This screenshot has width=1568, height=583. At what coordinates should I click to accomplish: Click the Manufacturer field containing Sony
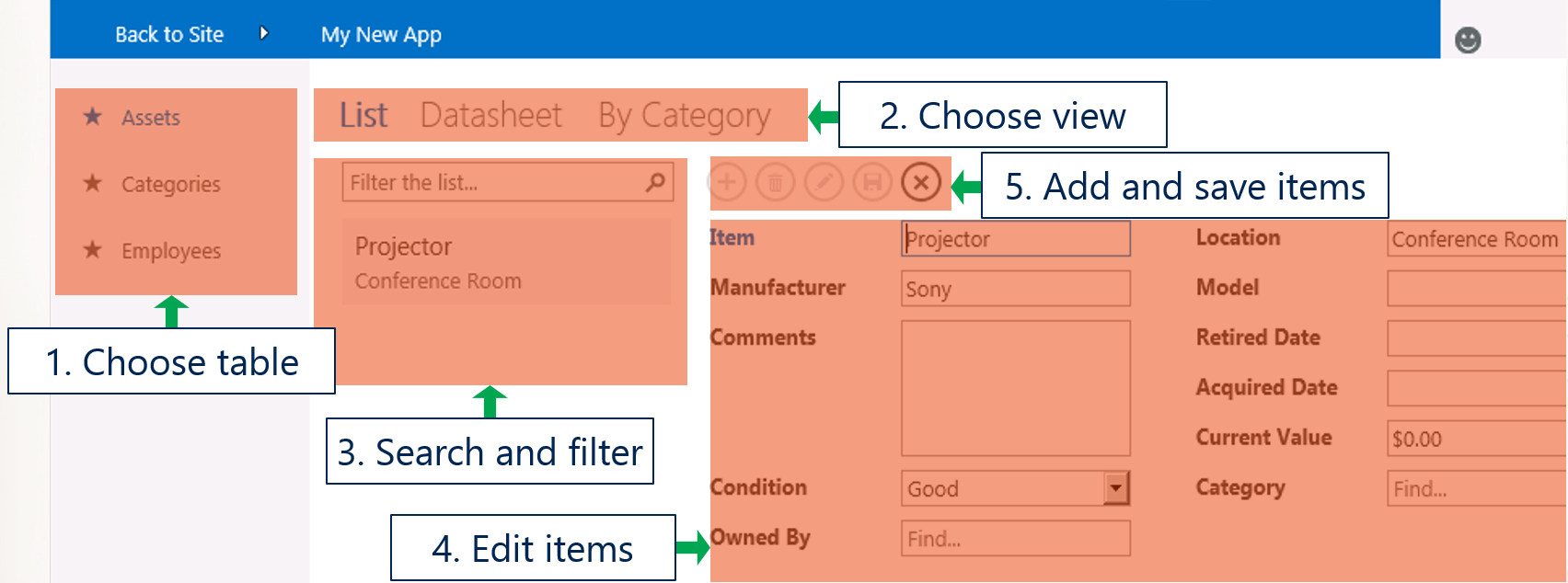tap(1016, 289)
